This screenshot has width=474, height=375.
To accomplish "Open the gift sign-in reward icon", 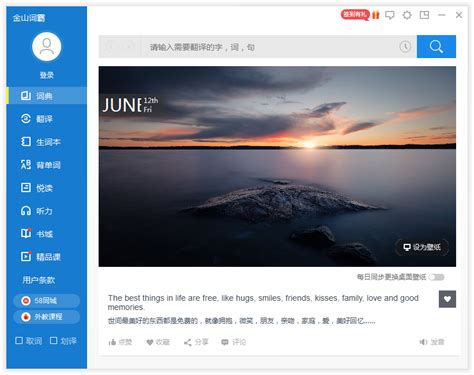I will tap(376, 15).
